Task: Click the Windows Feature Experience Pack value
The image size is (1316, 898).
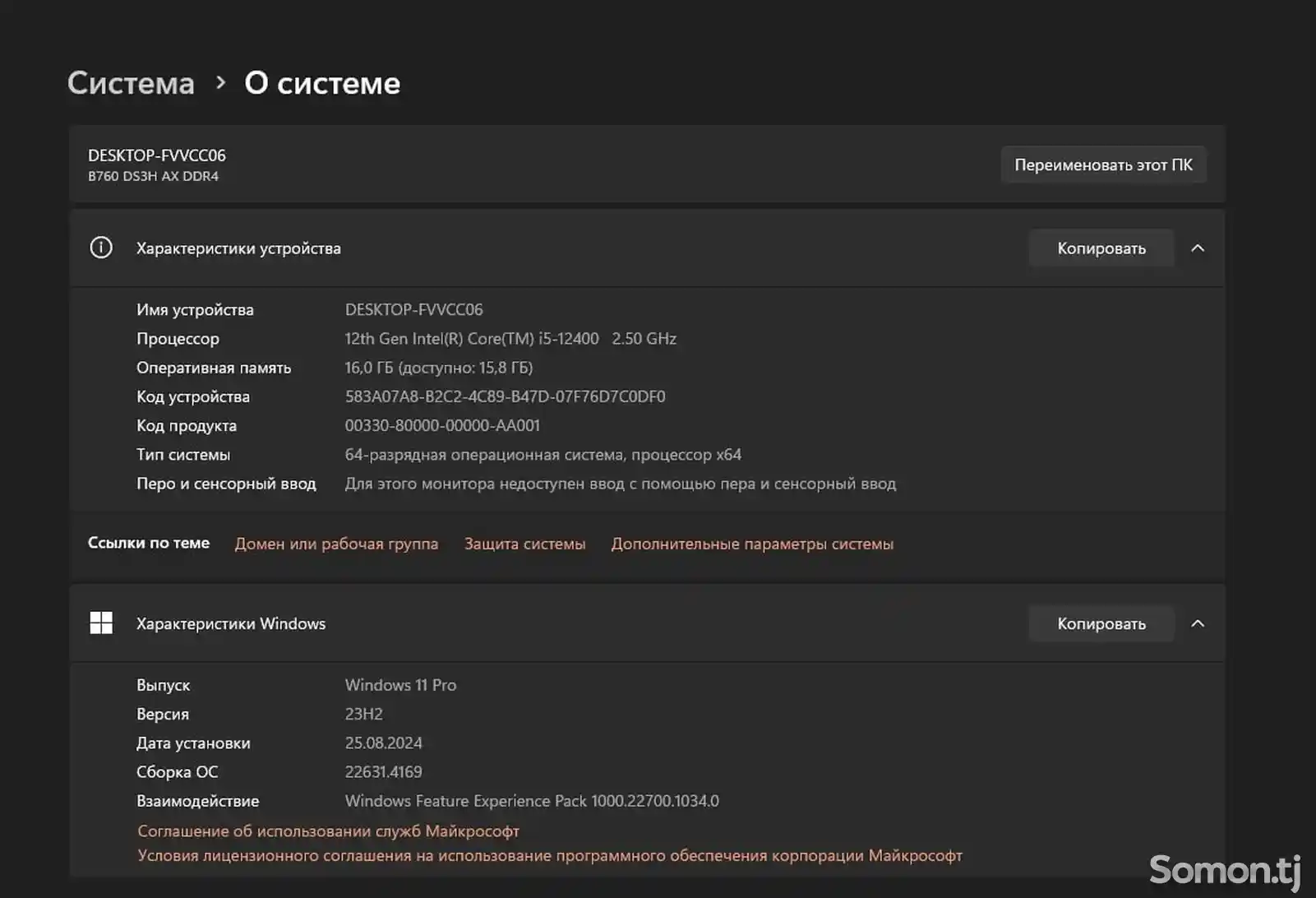Action: (532, 801)
